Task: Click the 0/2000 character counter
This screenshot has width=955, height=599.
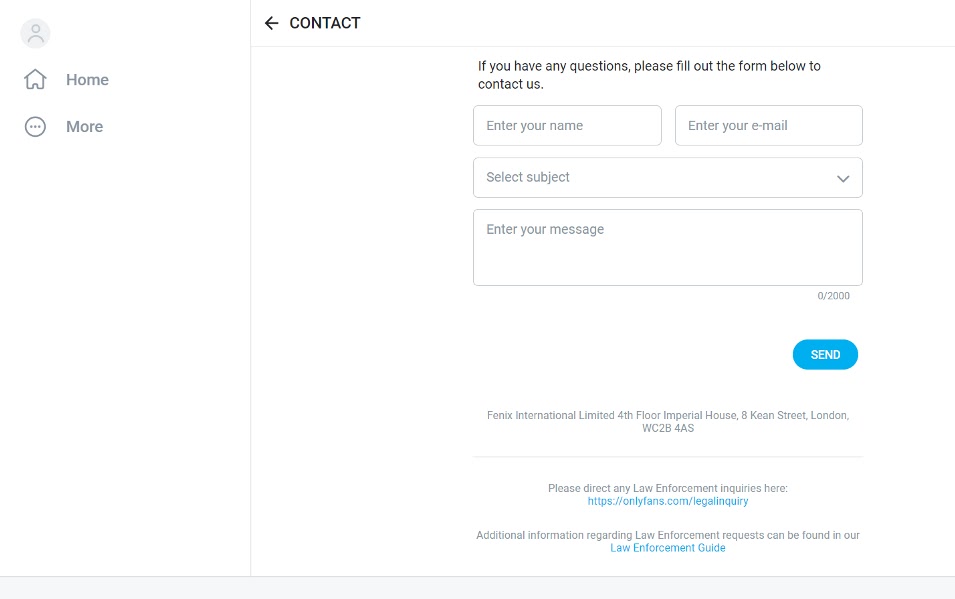Action: coord(833,296)
